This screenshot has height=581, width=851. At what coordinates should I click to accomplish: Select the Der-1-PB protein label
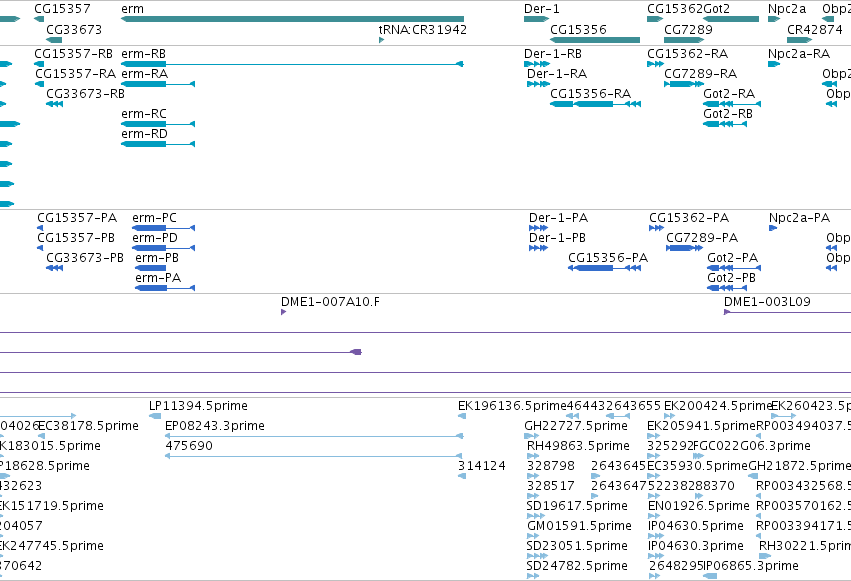[557, 238]
